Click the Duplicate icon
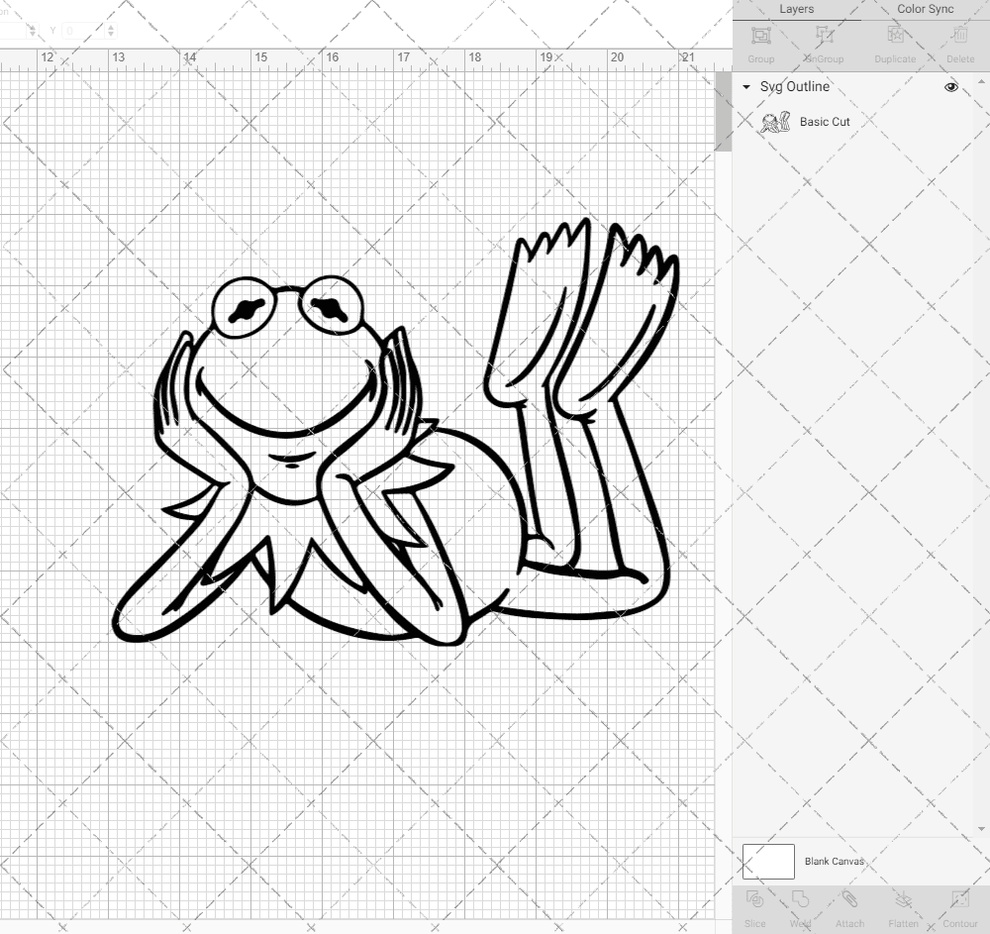The image size is (990, 934). tap(894, 42)
